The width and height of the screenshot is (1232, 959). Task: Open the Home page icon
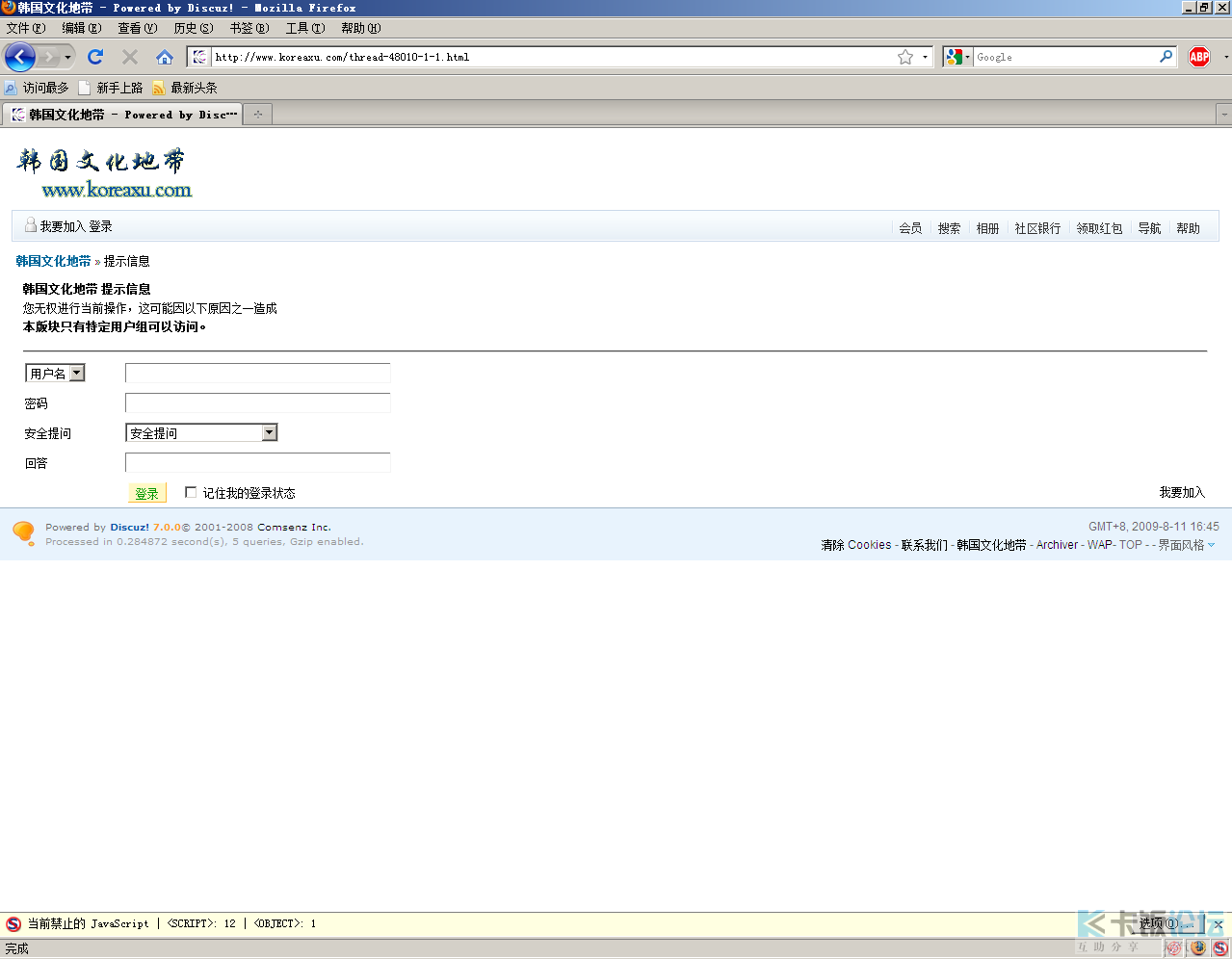pyautogui.click(x=165, y=57)
